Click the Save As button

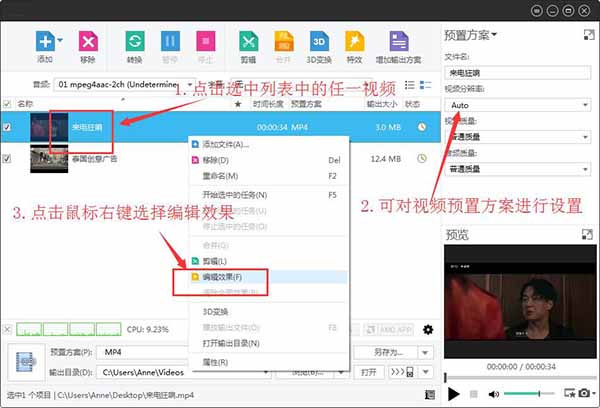tap(386, 353)
